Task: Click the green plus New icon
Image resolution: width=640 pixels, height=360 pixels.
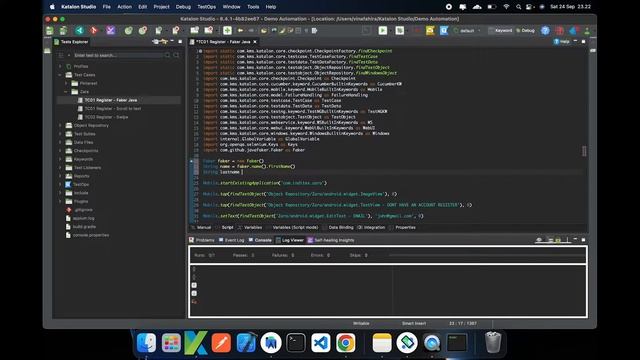Action: (227, 31)
